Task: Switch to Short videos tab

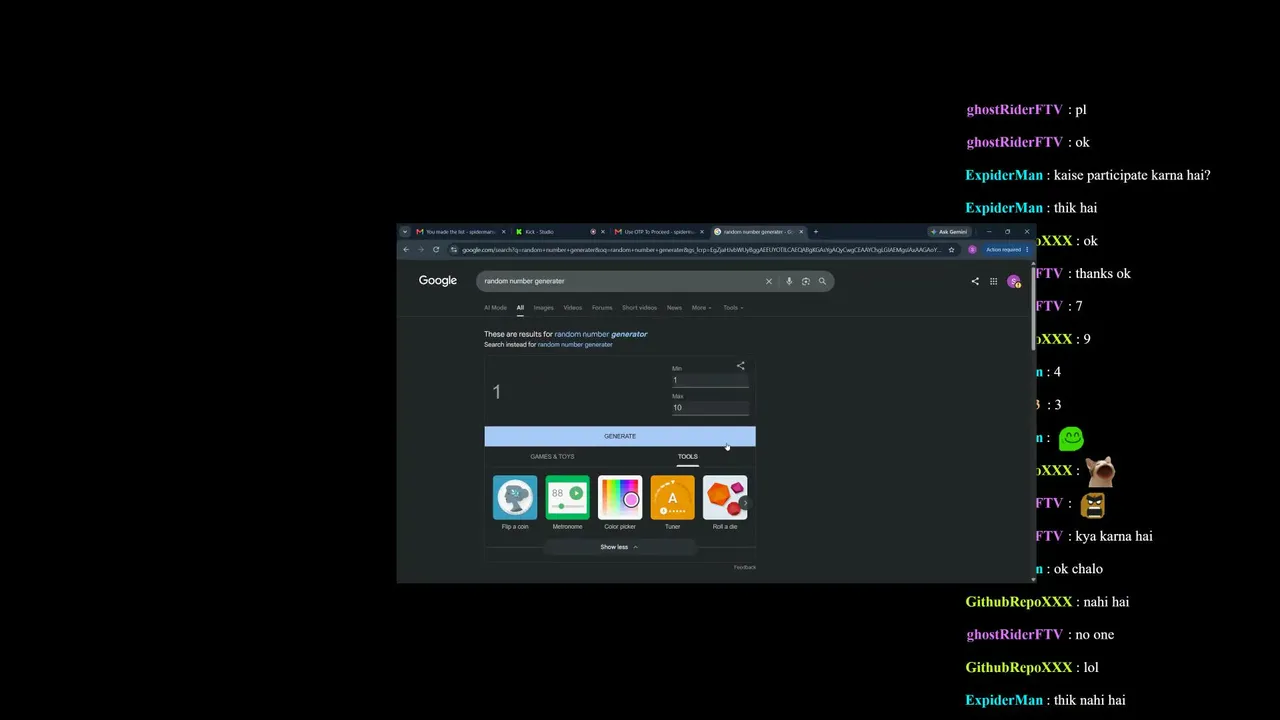Action: pos(640,308)
